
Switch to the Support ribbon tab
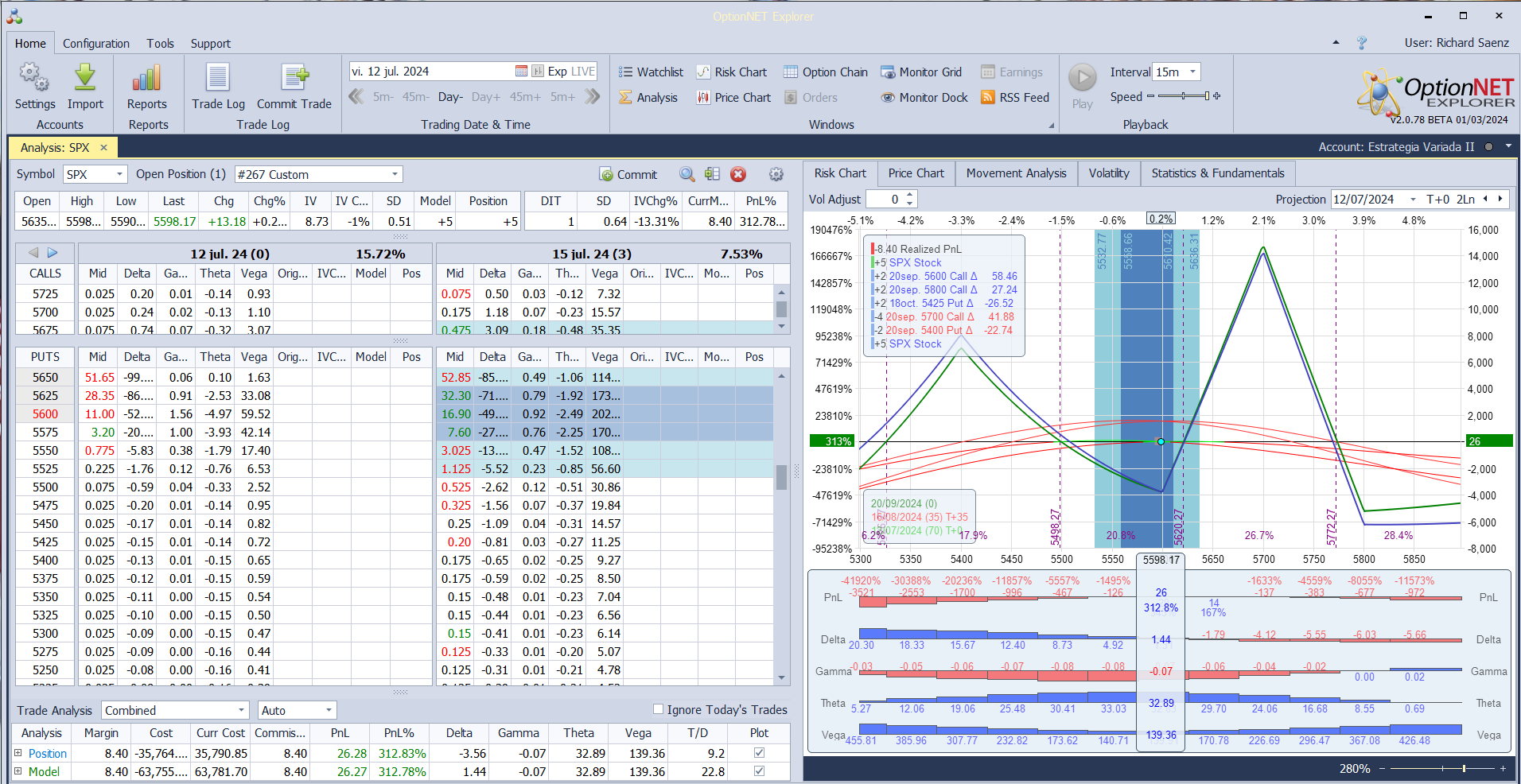pyautogui.click(x=211, y=44)
